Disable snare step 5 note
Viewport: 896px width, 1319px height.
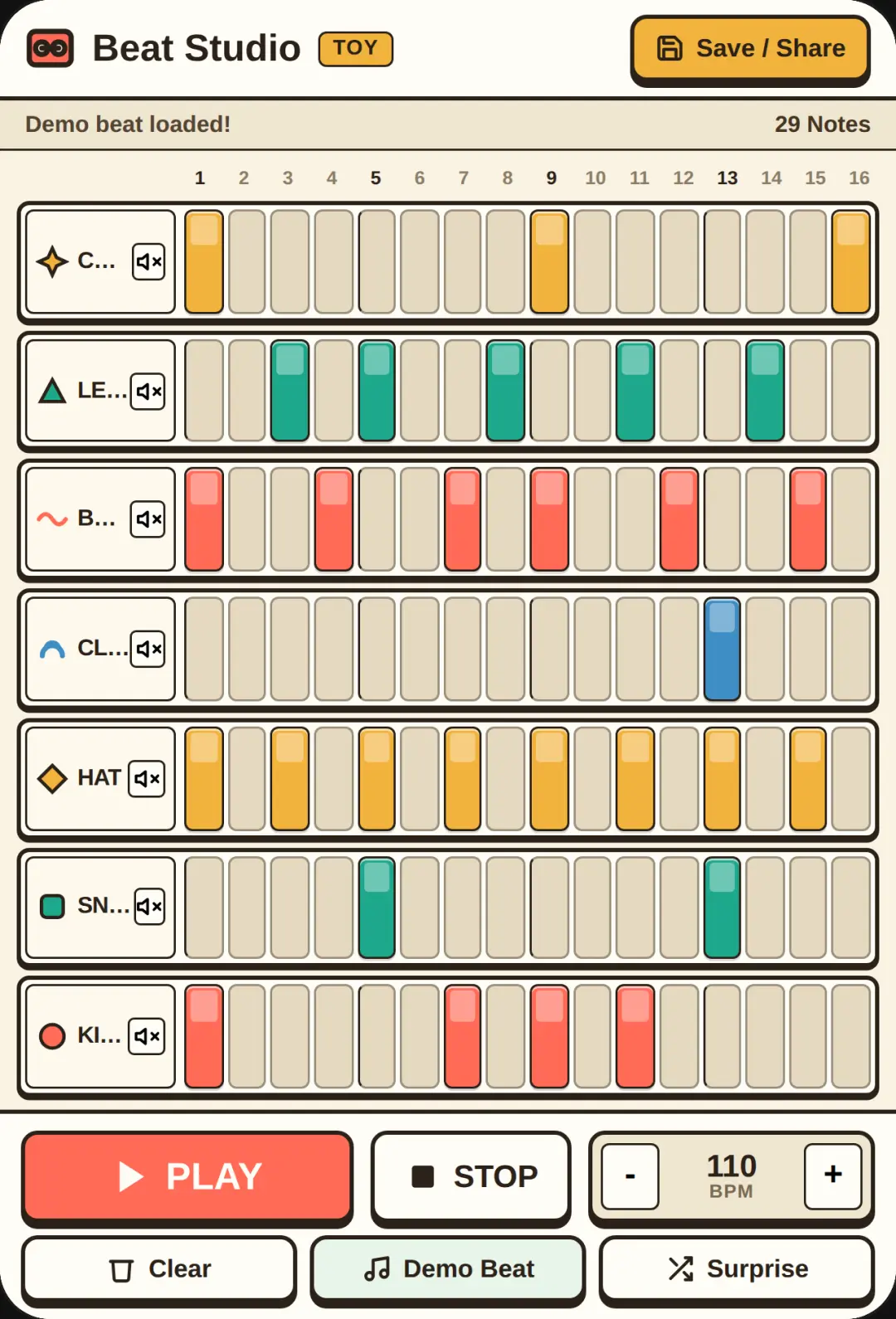[377, 908]
